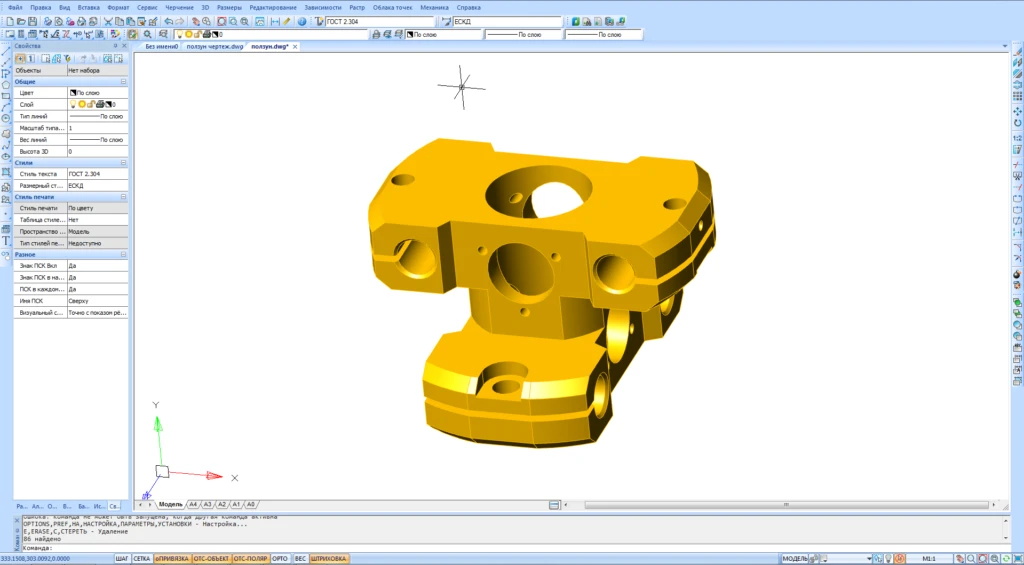
Task: Disable ОРТО mode in status bar
Action: pos(280,559)
